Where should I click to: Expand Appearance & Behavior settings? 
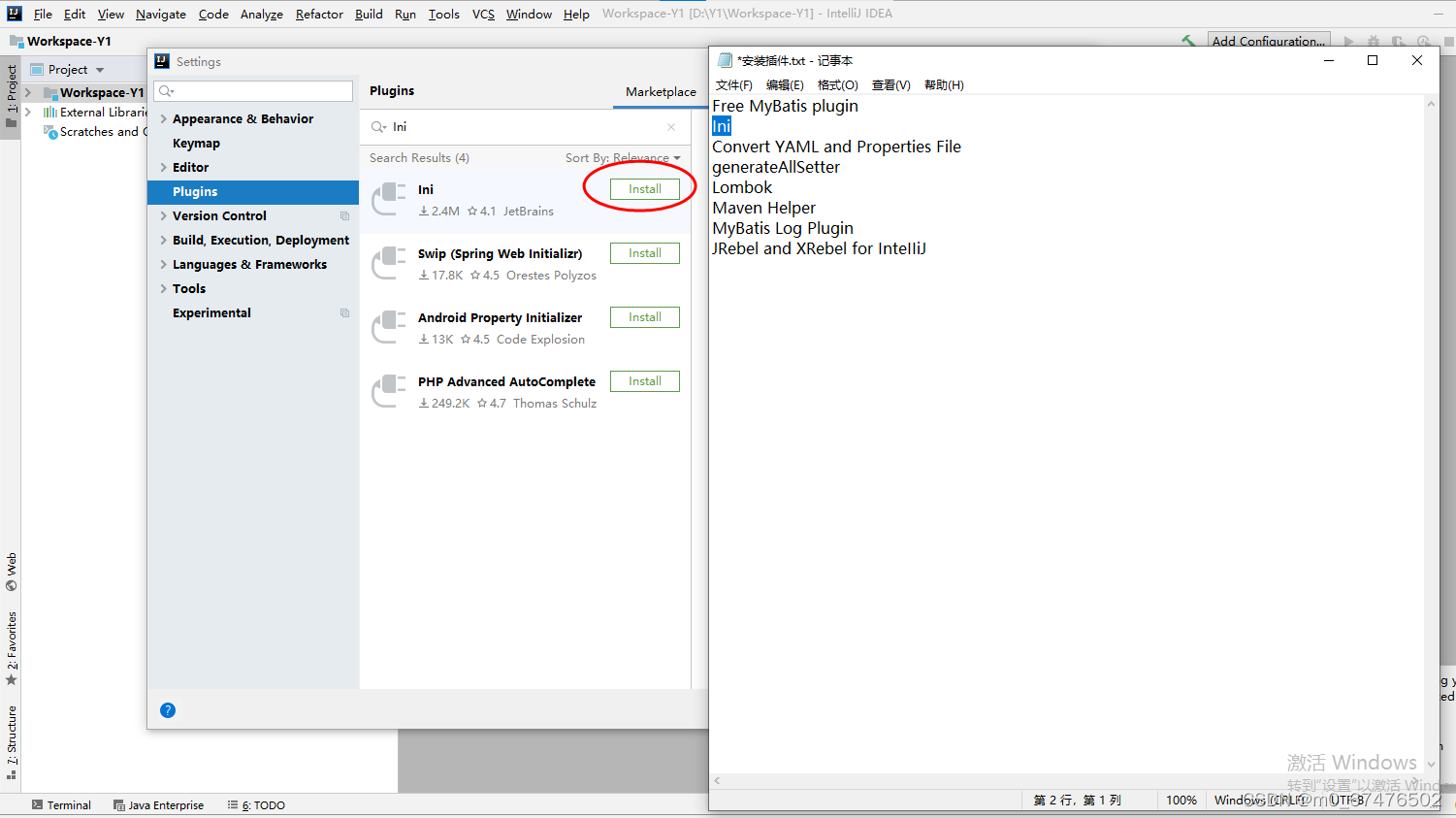tap(163, 119)
